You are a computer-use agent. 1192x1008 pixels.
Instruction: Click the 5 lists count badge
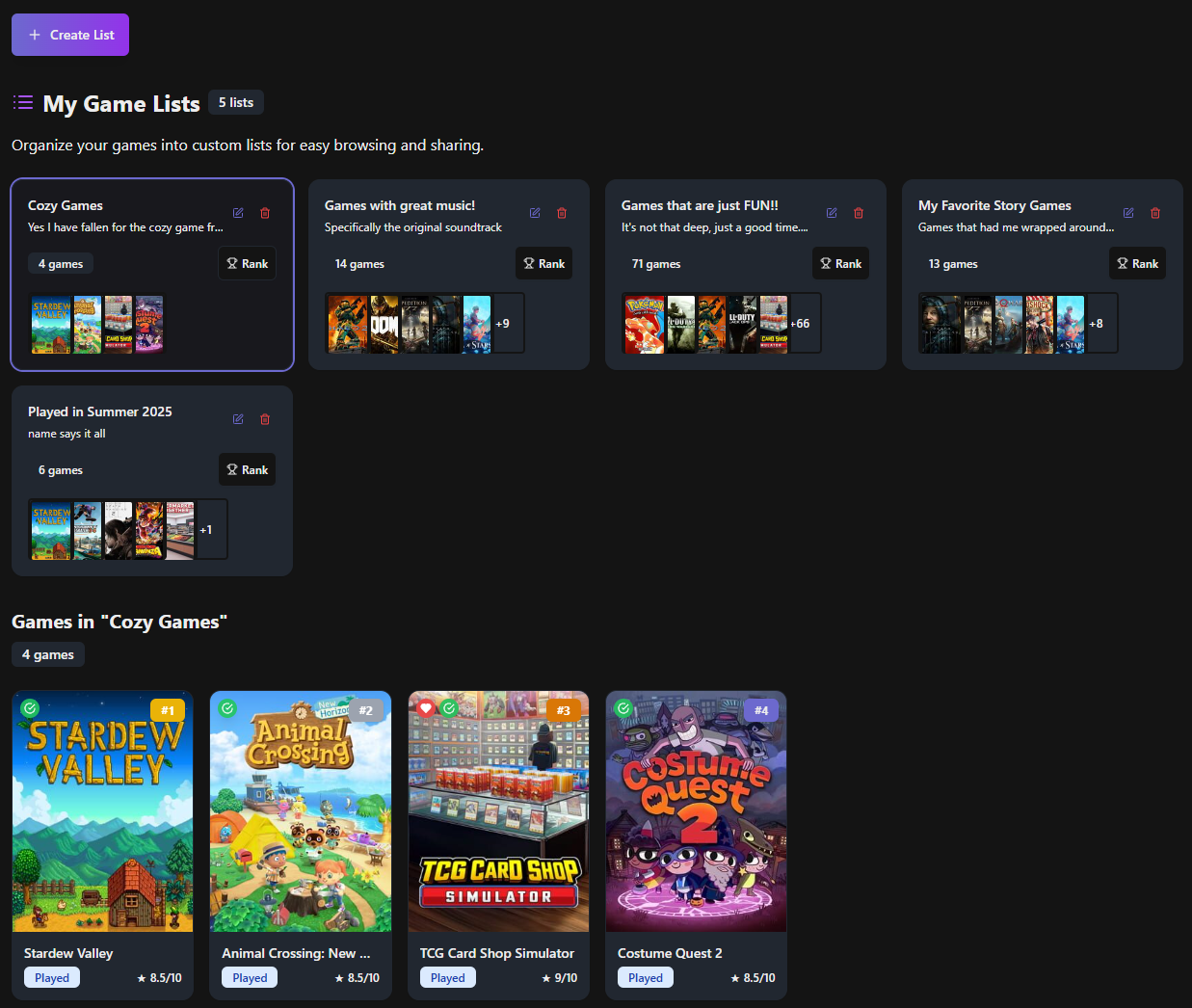[x=236, y=102]
